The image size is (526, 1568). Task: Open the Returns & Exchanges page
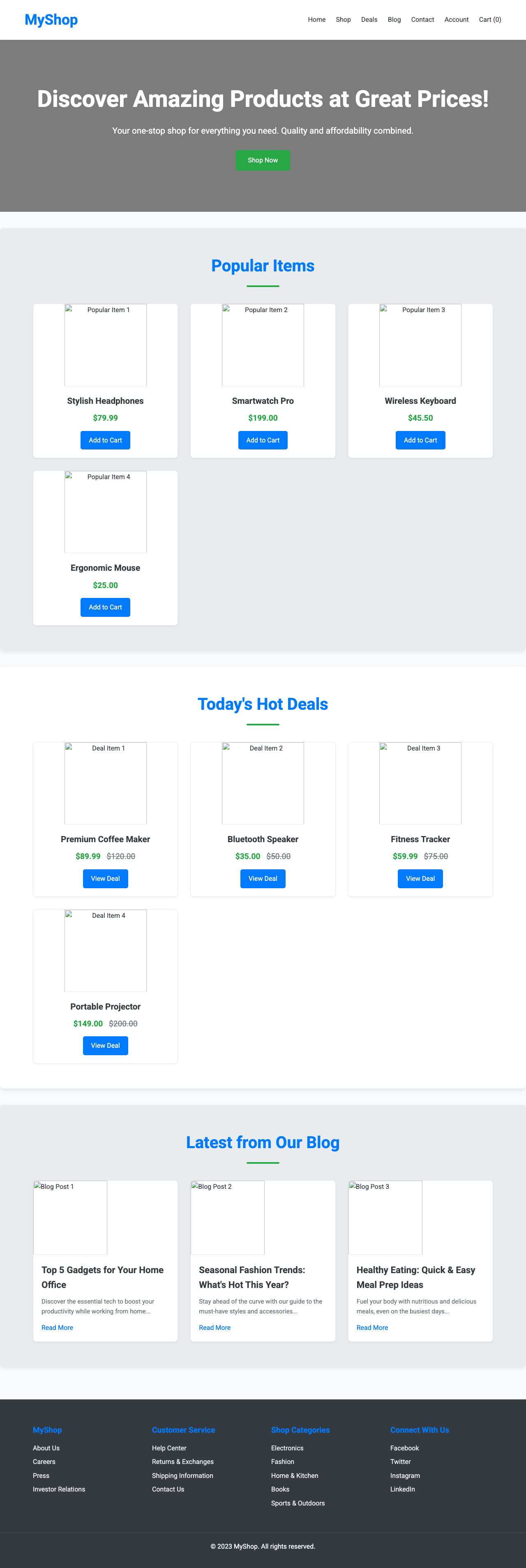(183, 1461)
